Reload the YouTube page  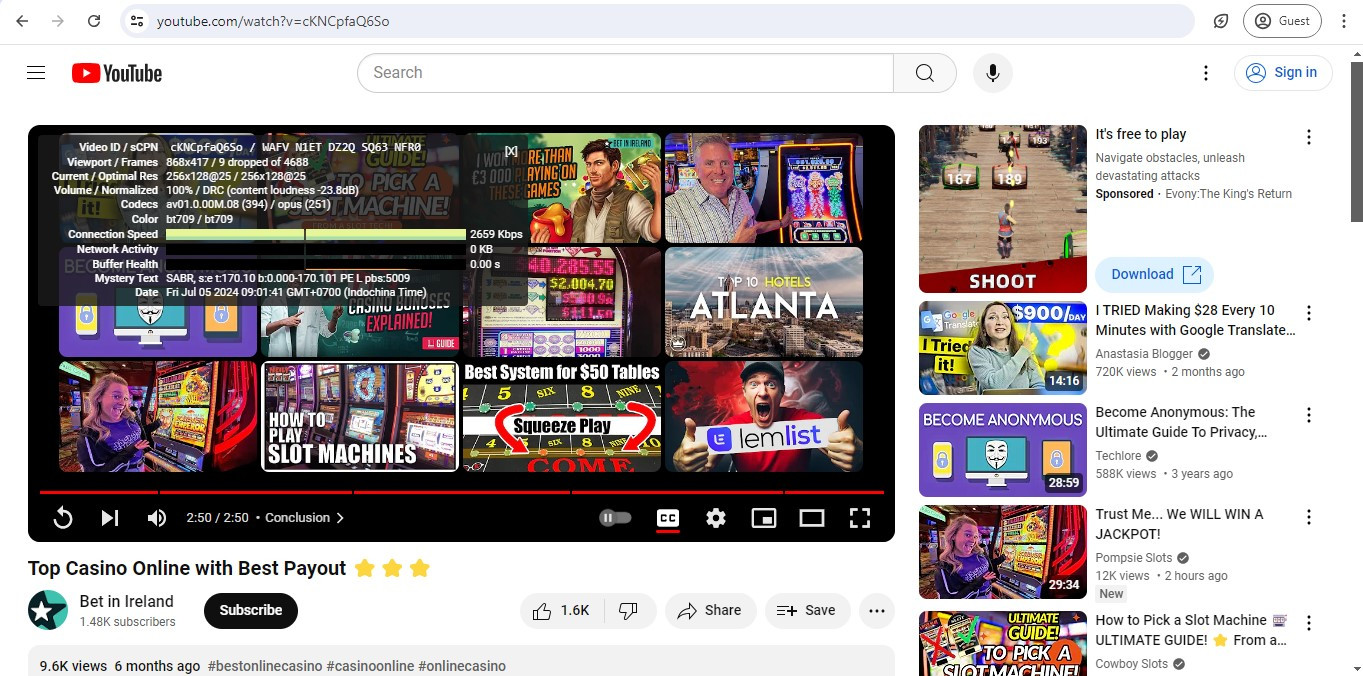94,21
